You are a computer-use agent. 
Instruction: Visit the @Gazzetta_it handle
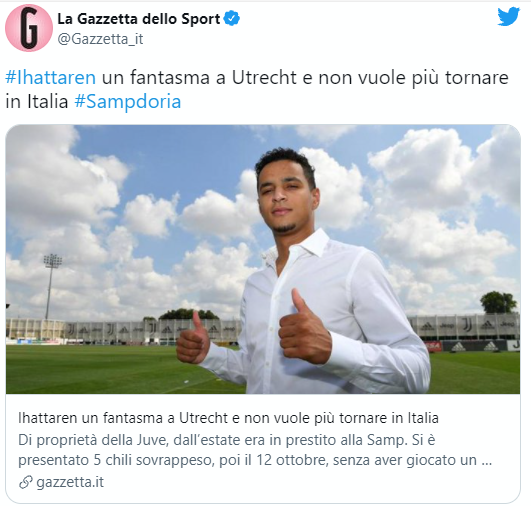(x=100, y=39)
